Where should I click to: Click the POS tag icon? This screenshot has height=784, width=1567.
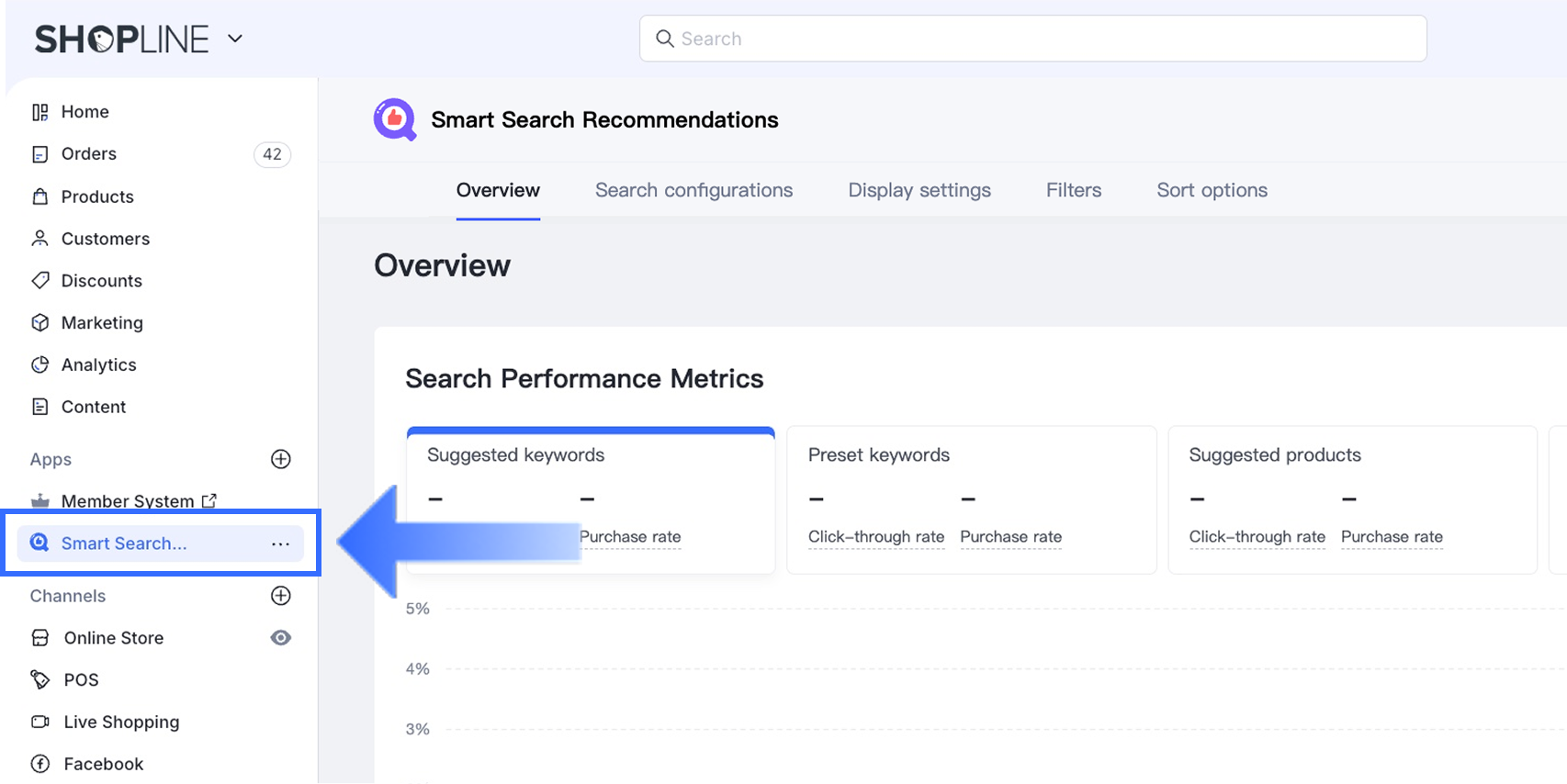pyautogui.click(x=39, y=679)
